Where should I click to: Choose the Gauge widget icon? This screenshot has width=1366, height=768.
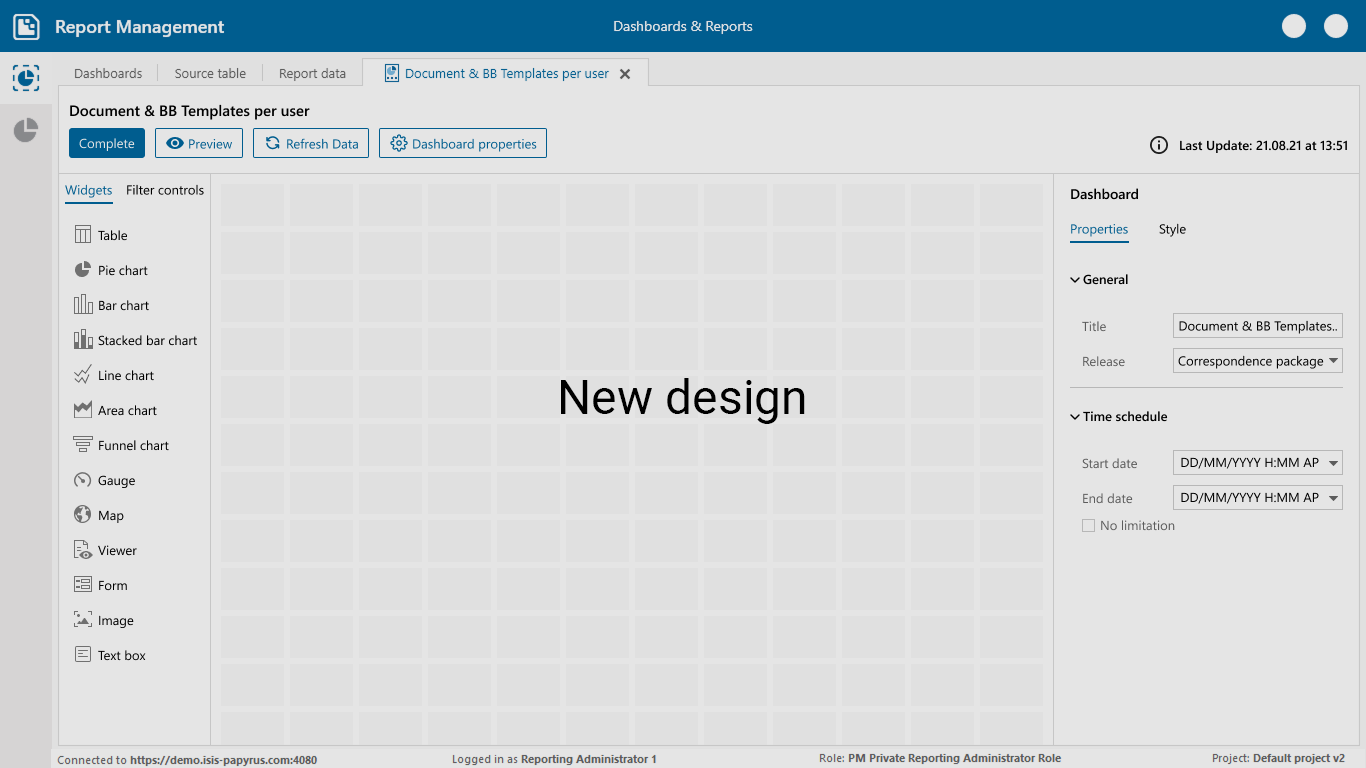pyautogui.click(x=83, y=480)
